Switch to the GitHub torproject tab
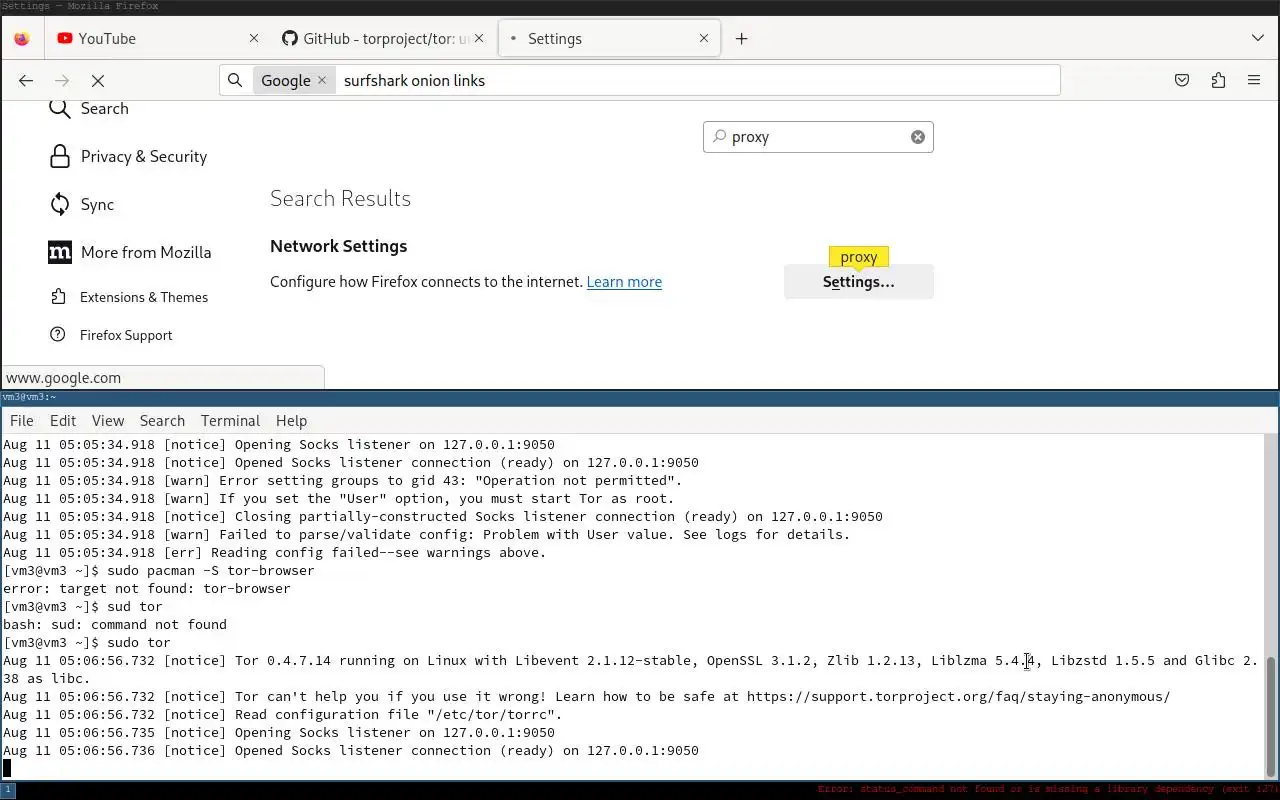This screenshot has height=800, width=1280. pyautogui.click(x=382, y=39)
